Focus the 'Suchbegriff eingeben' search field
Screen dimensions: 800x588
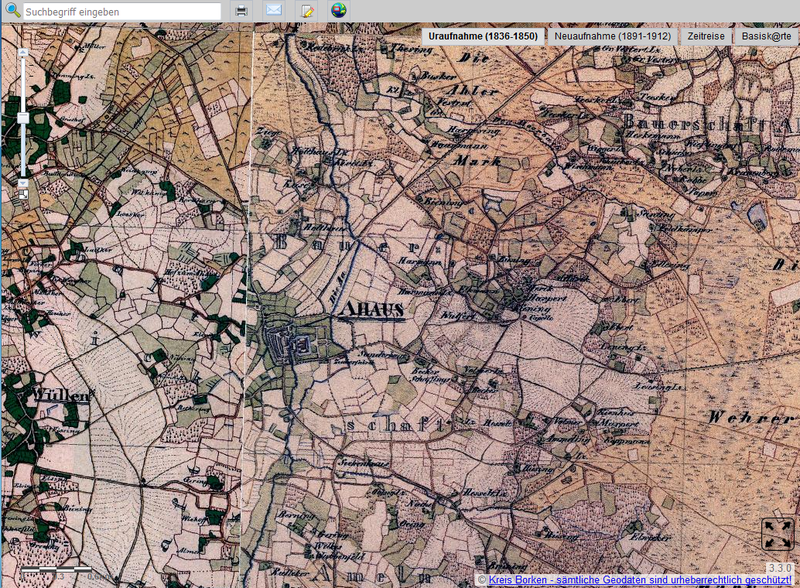[122, 12]
